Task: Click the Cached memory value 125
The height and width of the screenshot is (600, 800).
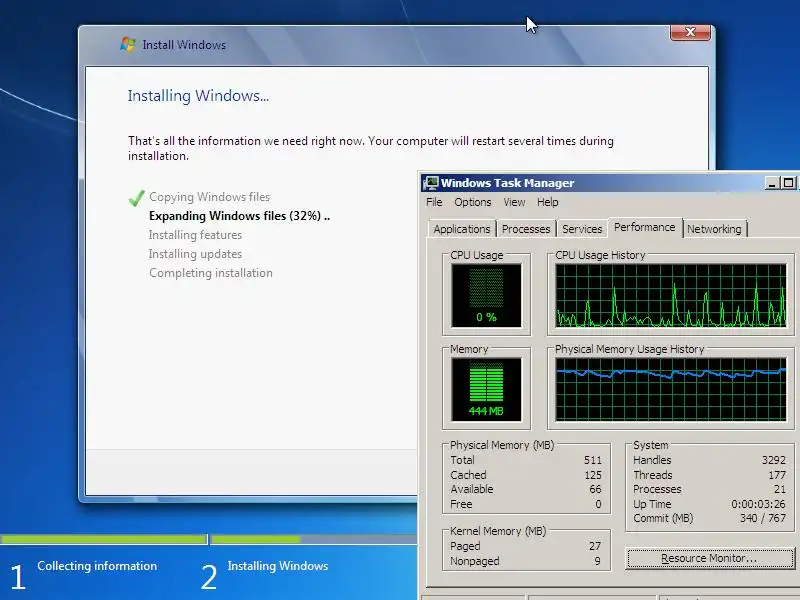Action: [x=593, y=475]
